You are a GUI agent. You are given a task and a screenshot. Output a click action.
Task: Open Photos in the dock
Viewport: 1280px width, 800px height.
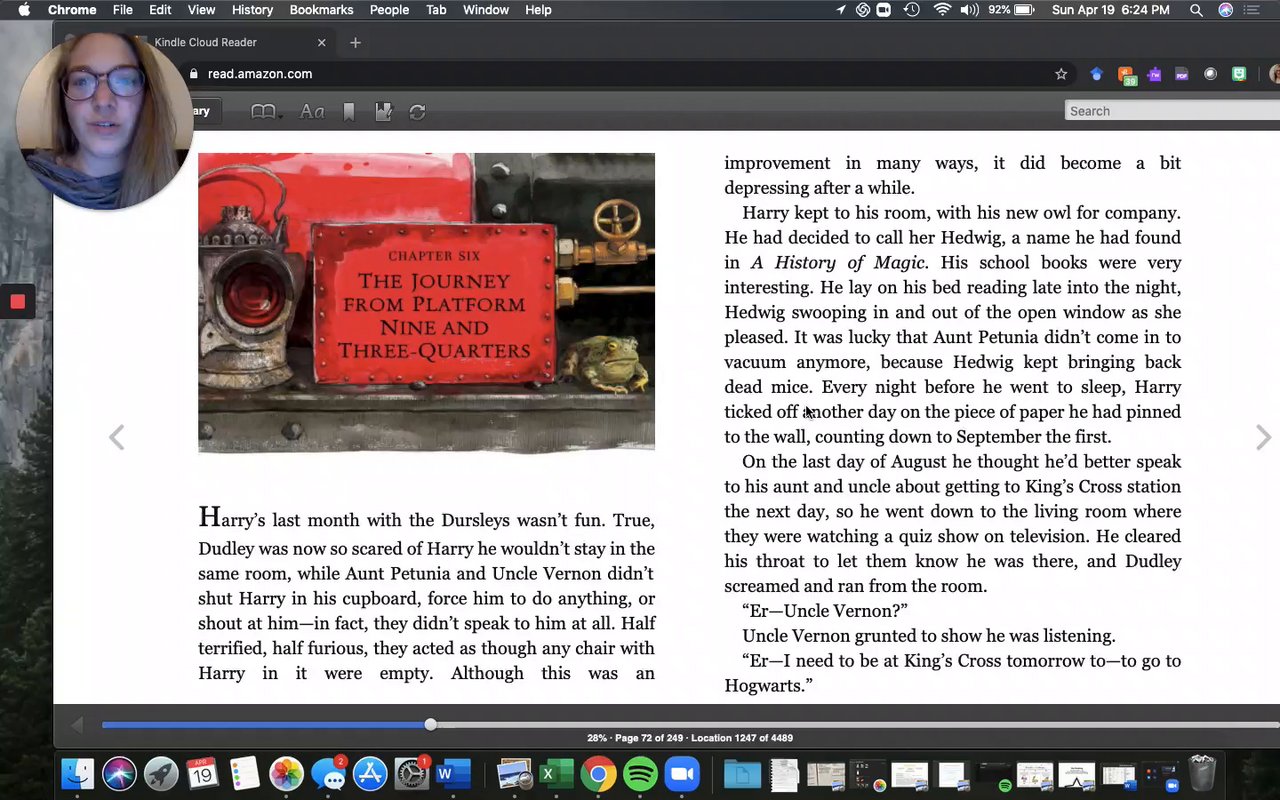286,774
